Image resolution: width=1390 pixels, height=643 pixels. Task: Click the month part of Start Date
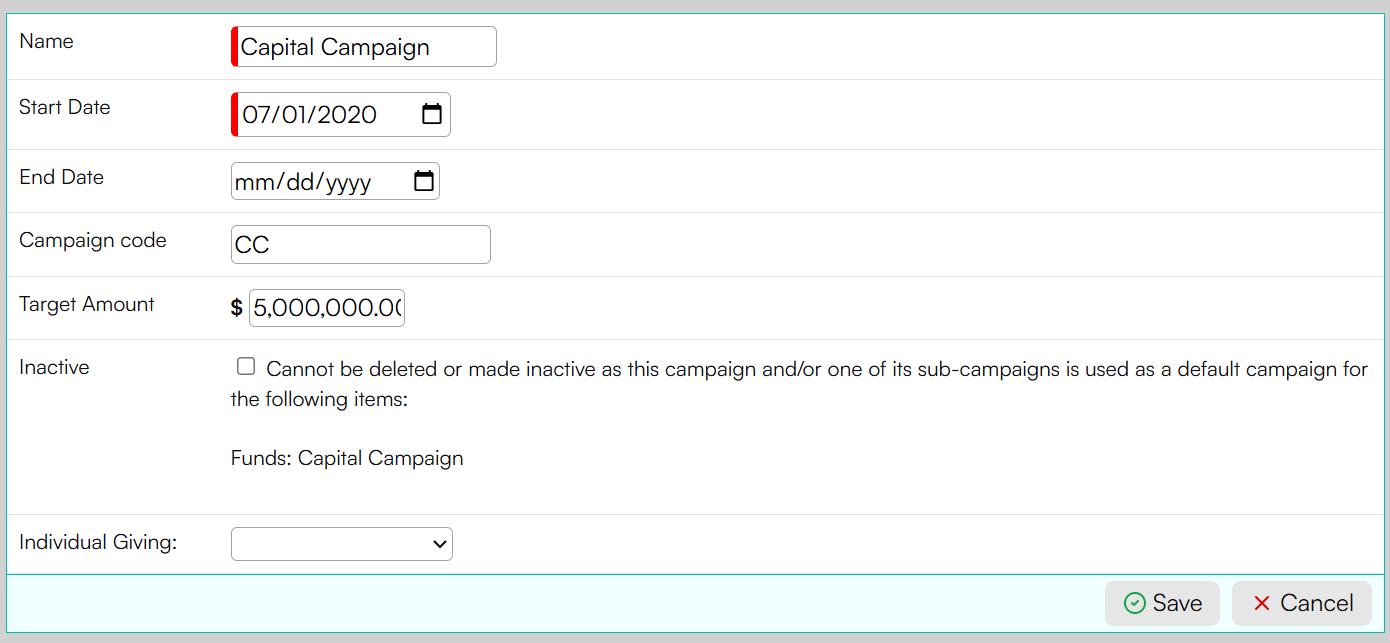coord(256,115)
